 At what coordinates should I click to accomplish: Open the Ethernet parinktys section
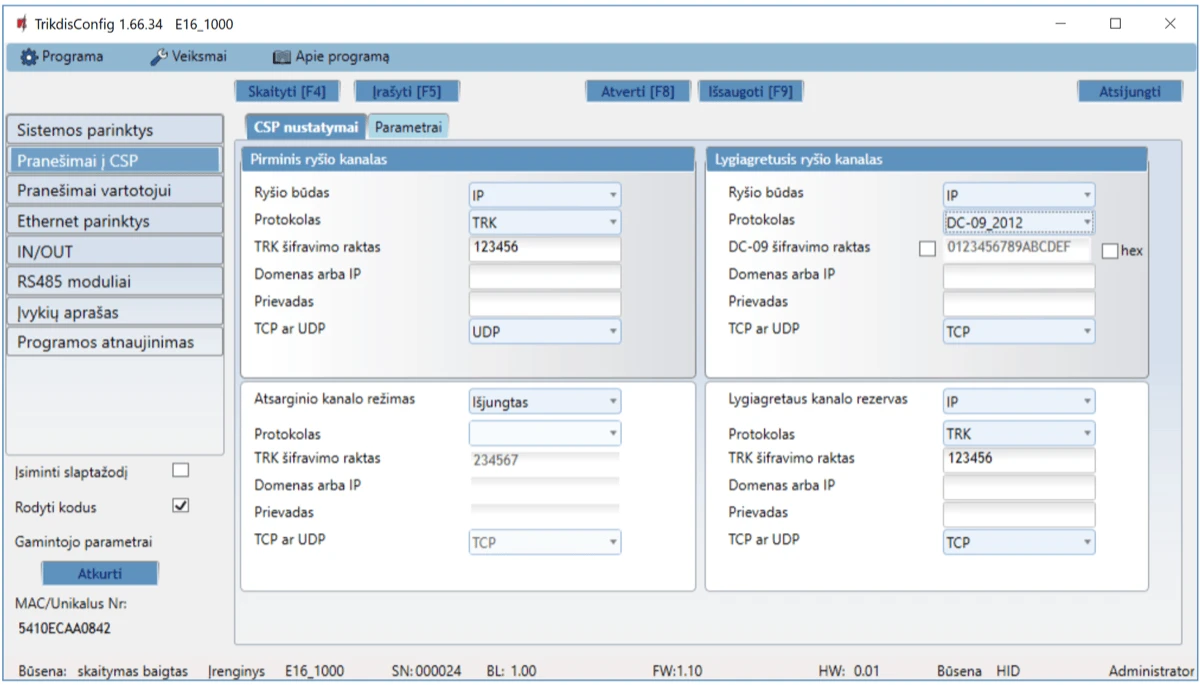(113, 221)
